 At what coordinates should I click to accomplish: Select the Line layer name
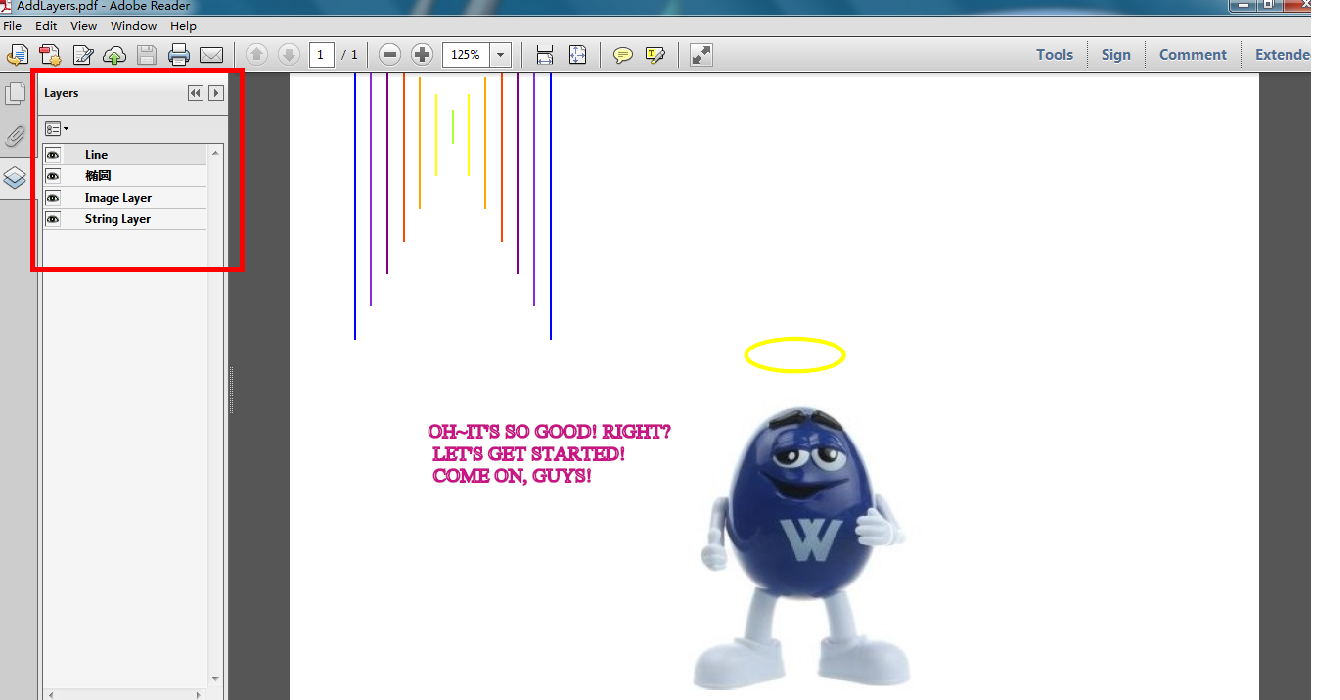96,155
